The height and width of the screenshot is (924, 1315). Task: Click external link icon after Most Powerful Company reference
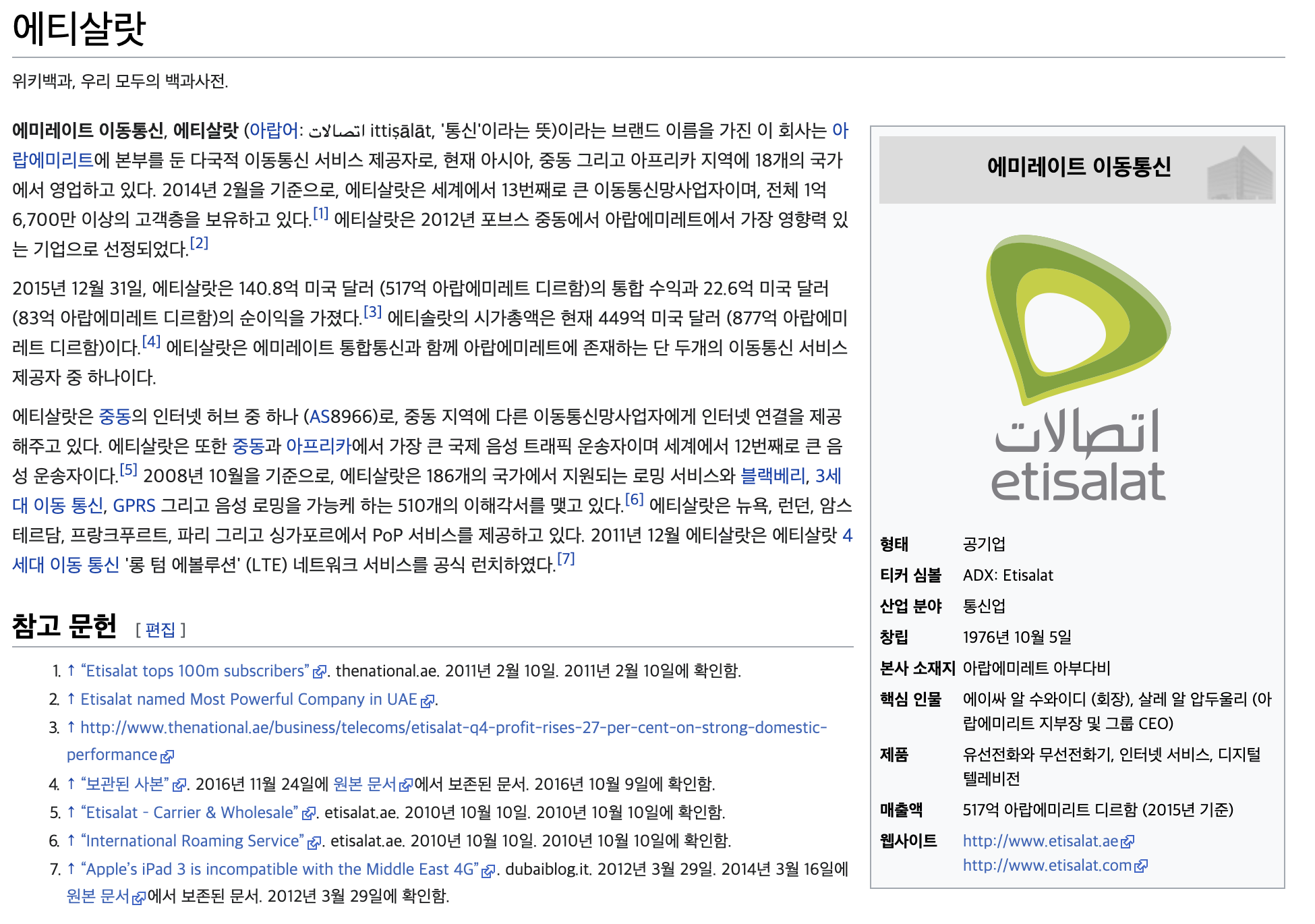[427, 701]
